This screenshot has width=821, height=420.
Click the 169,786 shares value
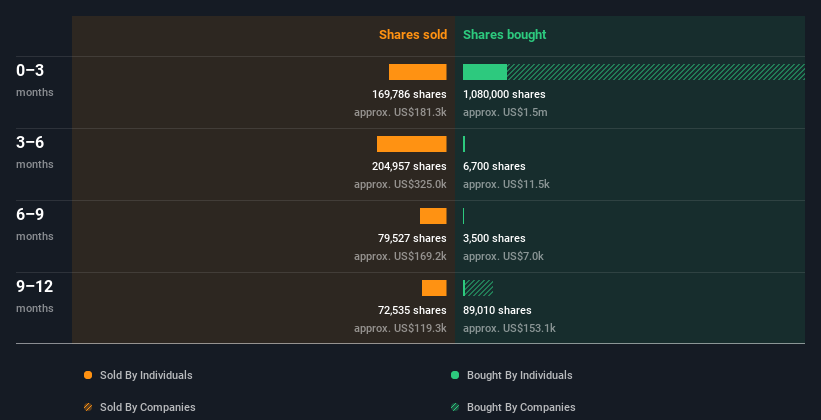409,94
